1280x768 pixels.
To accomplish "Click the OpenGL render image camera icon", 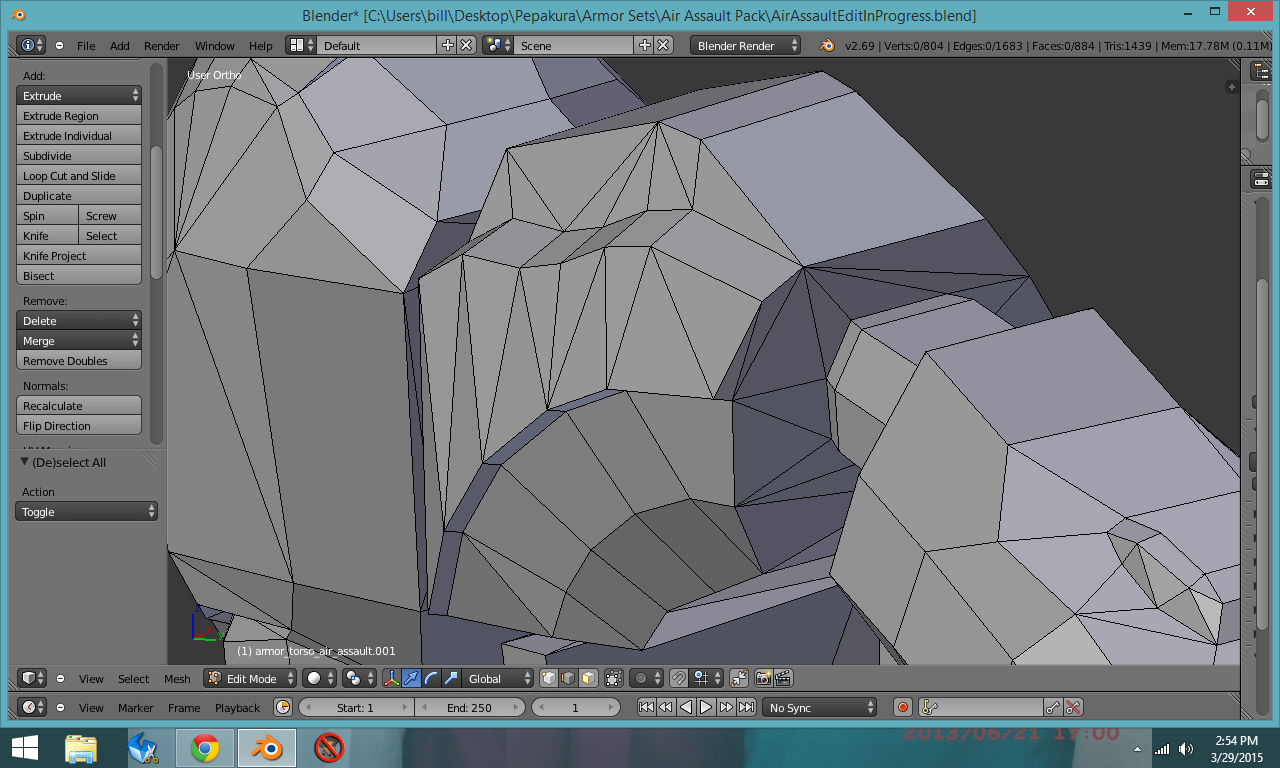I will pyautogui.click(x=764, y=678).
